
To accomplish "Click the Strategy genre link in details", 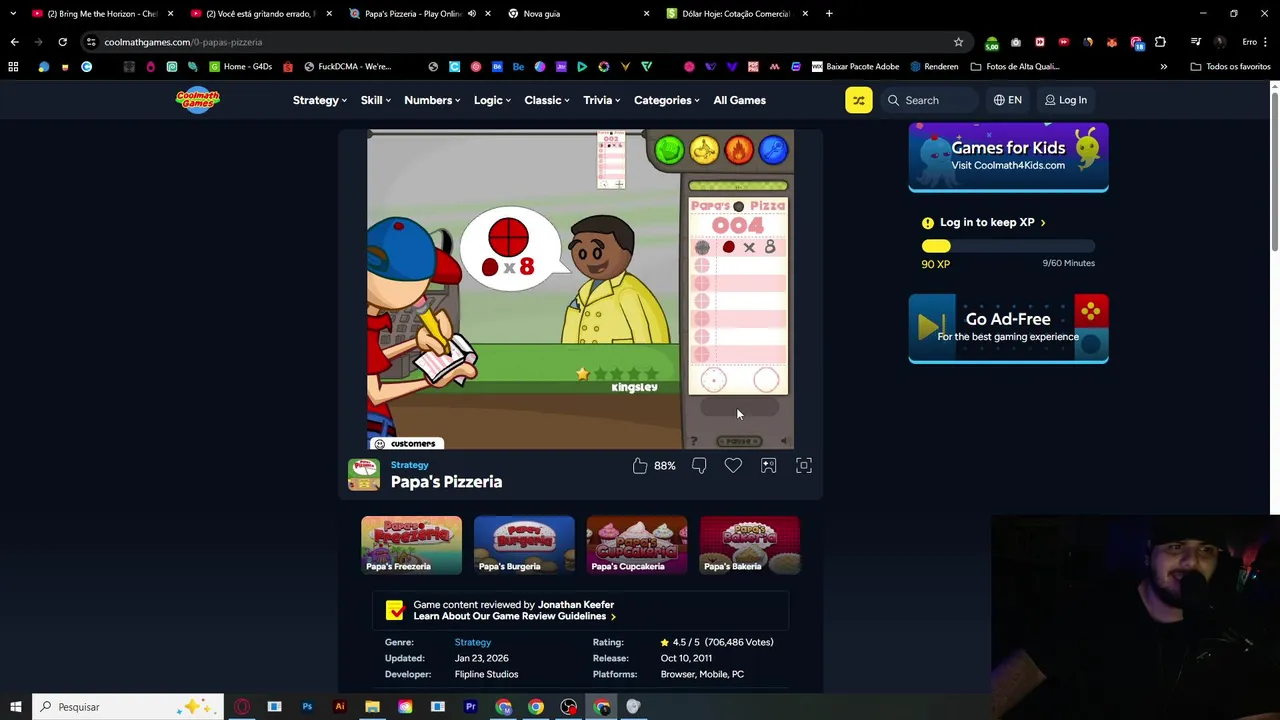I will pos(472,642).
